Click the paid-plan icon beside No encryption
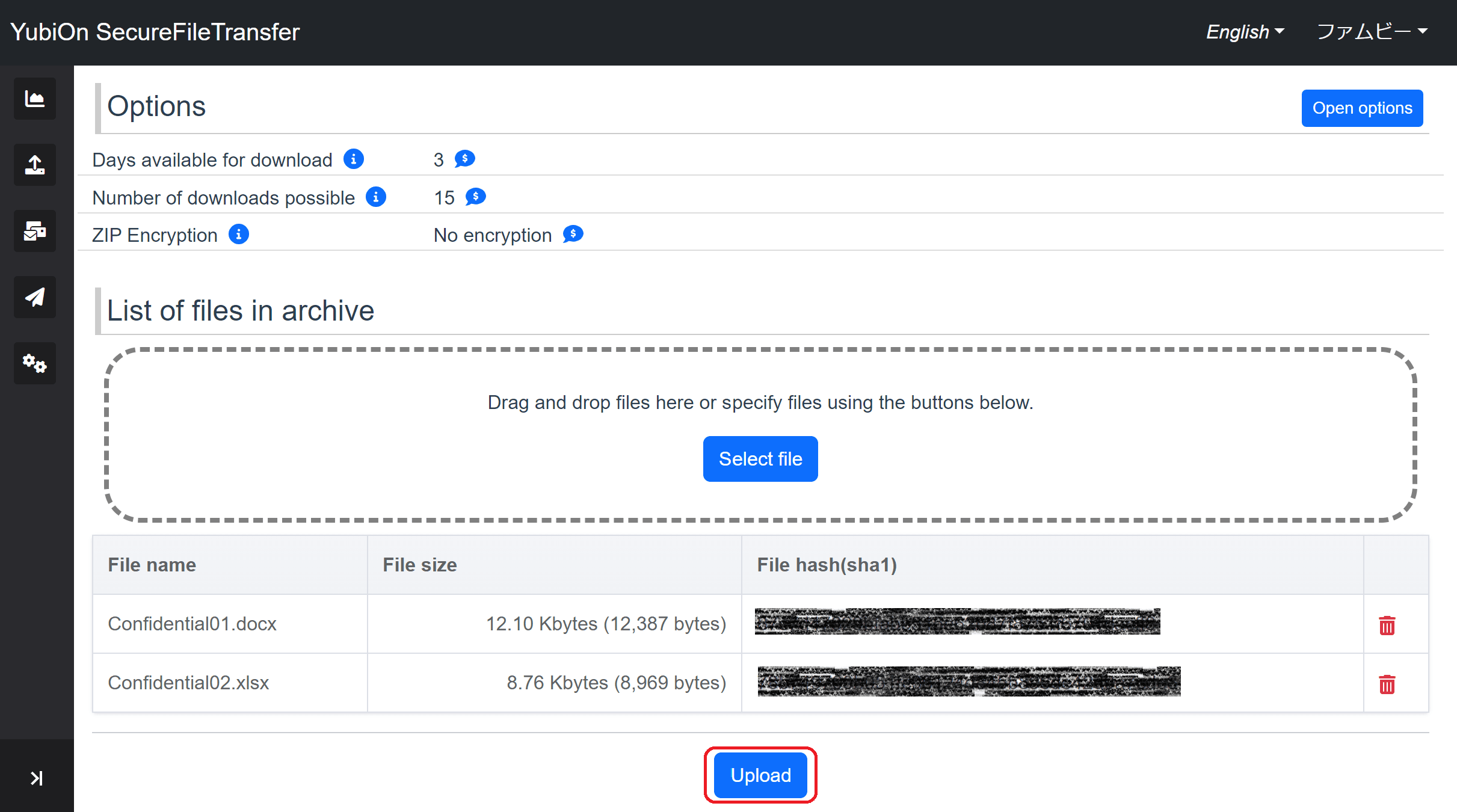Screen dimensions: 1457x812 573,234
